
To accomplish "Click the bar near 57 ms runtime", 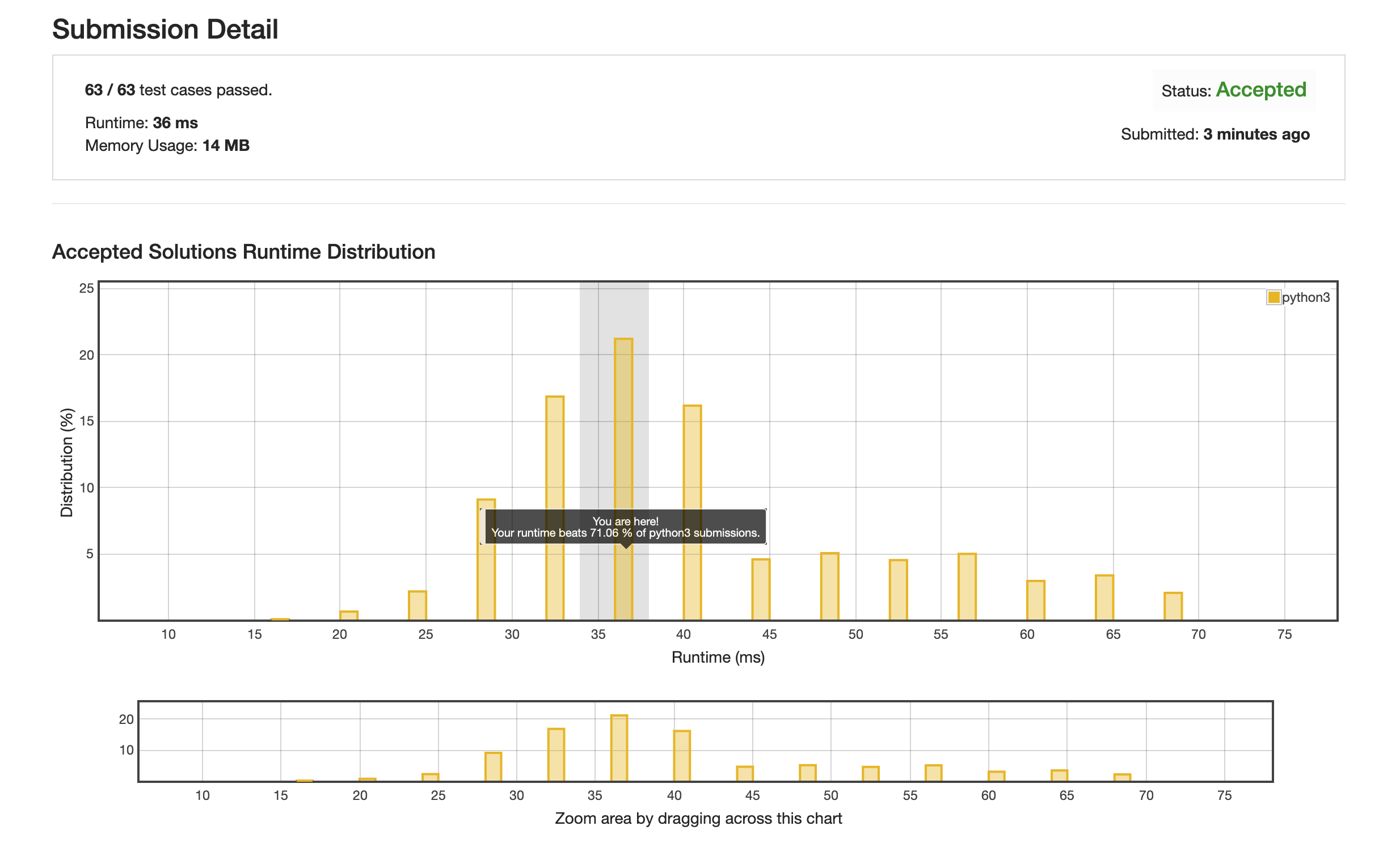I will click(967, 586).
